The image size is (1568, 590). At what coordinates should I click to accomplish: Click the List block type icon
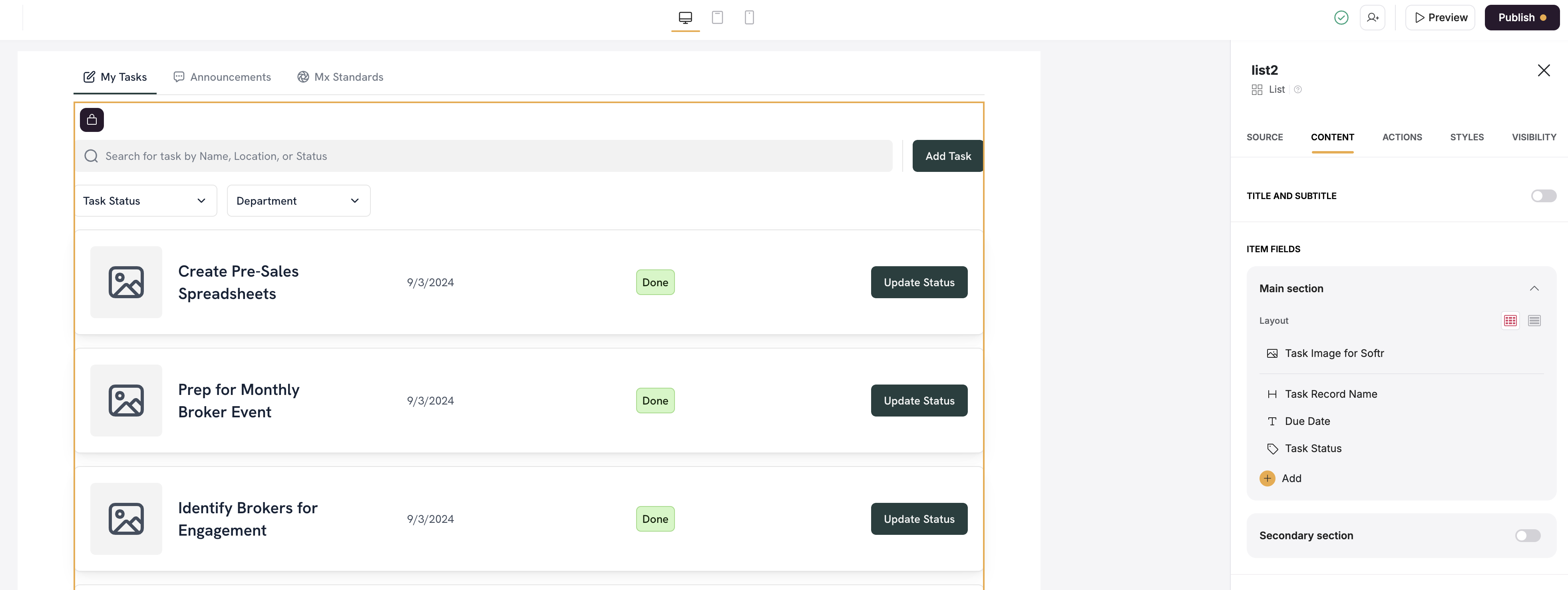tap(1257, 90)
